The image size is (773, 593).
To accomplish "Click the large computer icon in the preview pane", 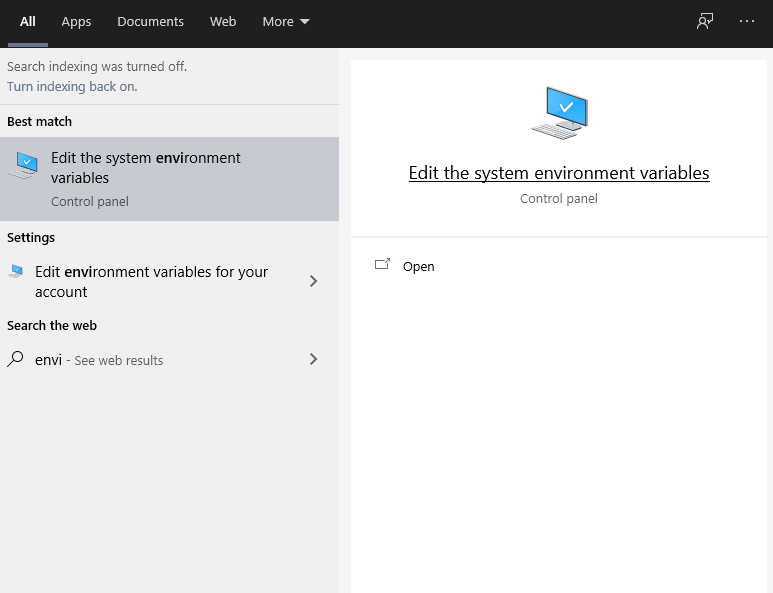I will click(x=559, y=113).
